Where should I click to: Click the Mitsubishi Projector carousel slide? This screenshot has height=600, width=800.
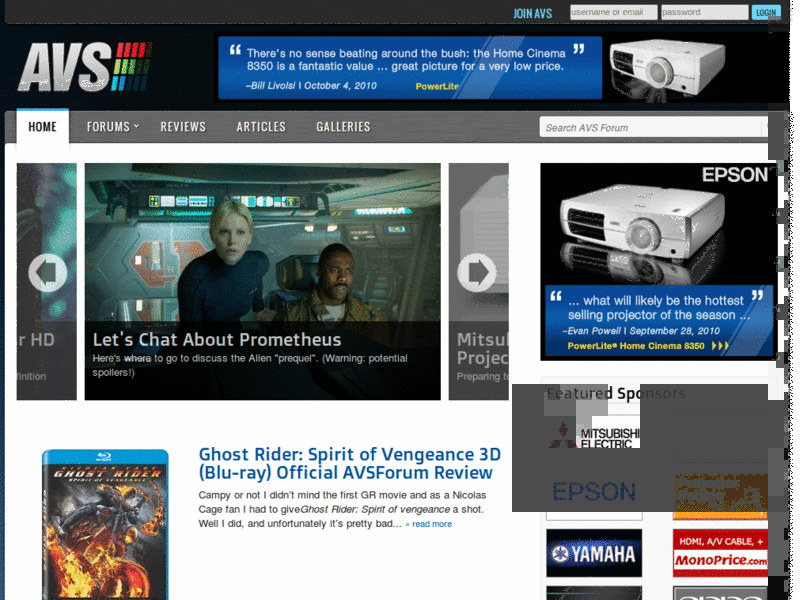pos(479,282)
